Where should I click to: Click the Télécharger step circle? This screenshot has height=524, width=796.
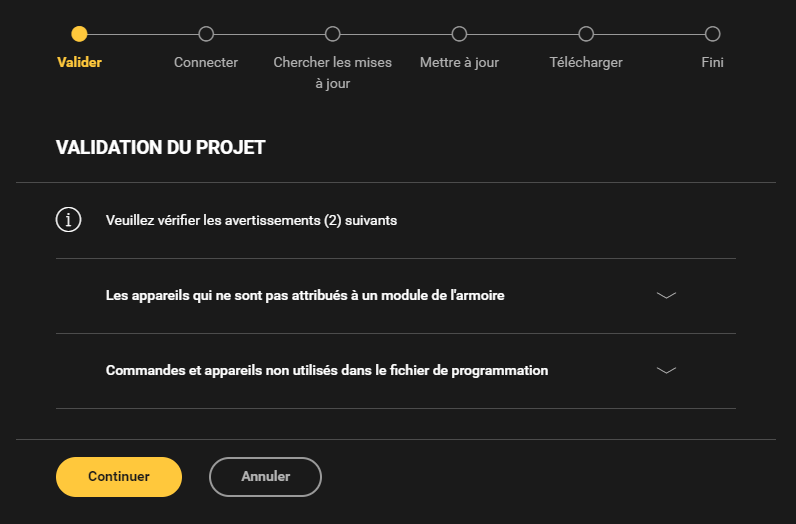(586, 34)
